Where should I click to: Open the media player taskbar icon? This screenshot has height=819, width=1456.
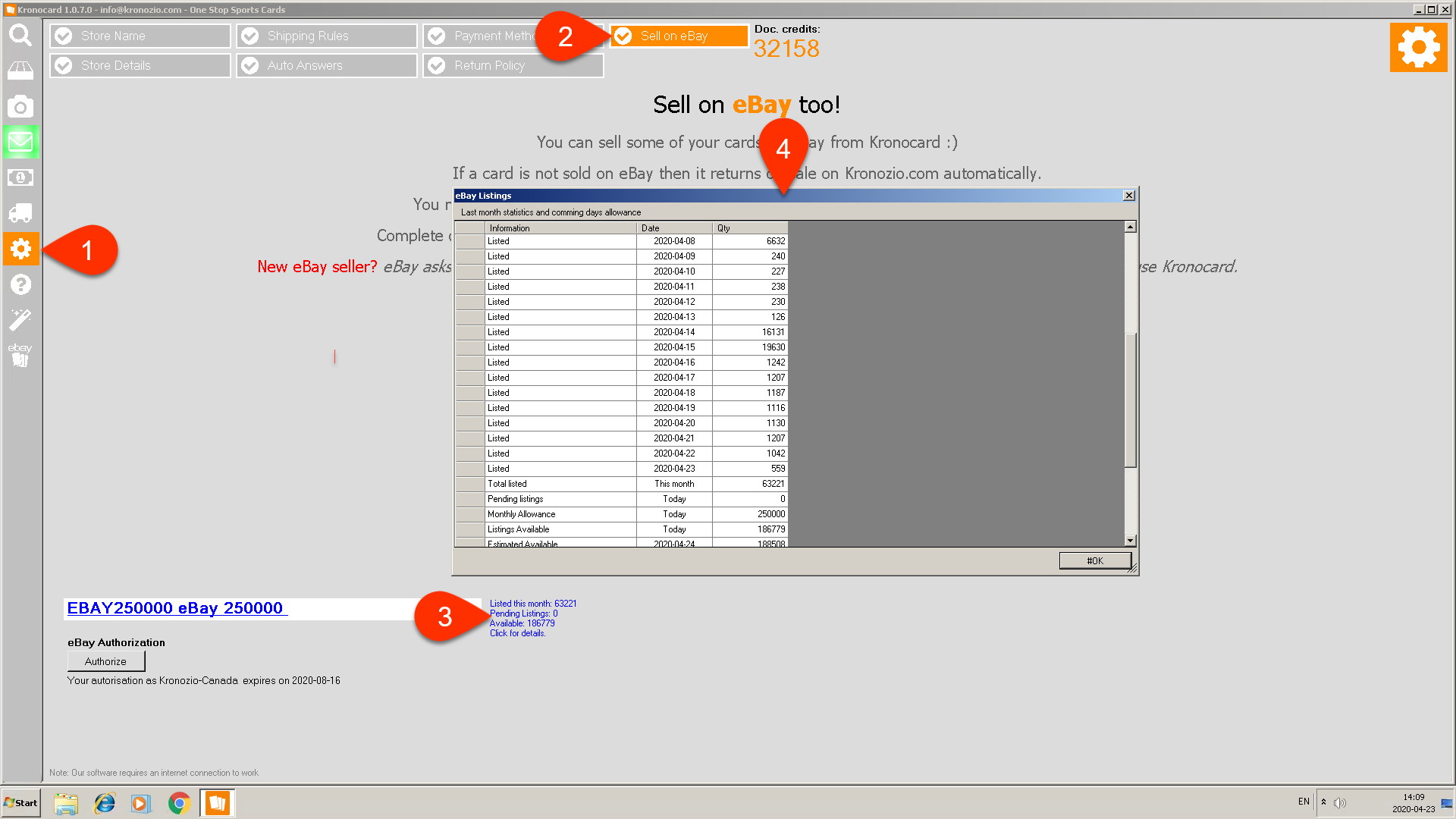tap(141, 803)
